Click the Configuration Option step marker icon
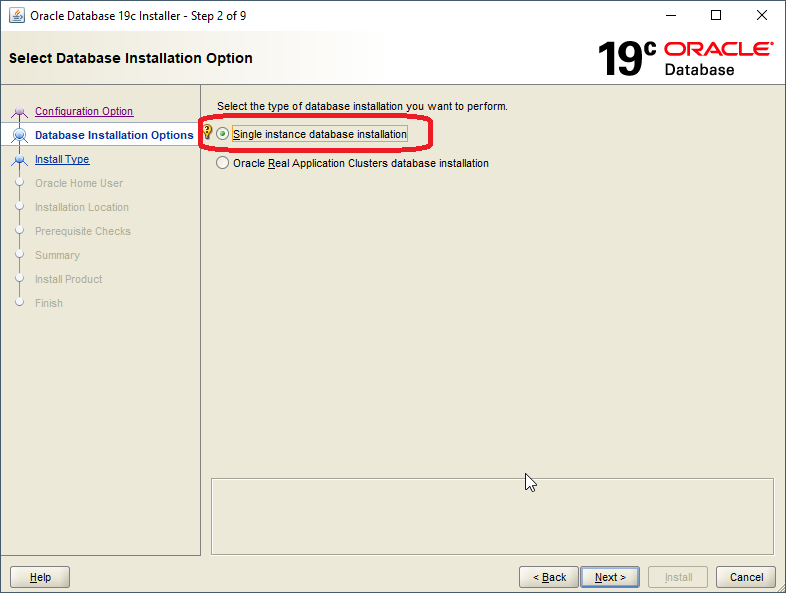This screenshot has width=786, height=593. coord(20,111)
